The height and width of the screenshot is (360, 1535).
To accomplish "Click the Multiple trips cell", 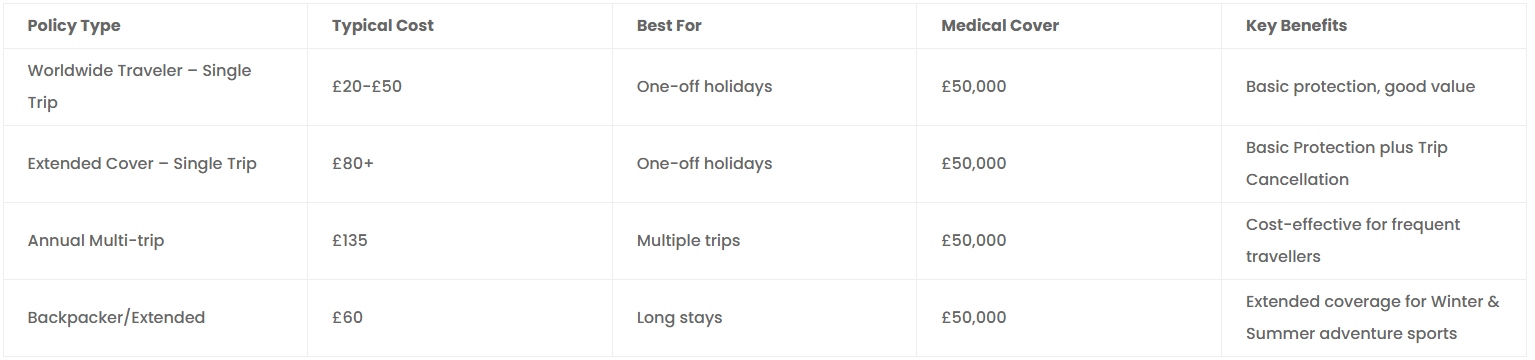I will (x=689, y=241).
